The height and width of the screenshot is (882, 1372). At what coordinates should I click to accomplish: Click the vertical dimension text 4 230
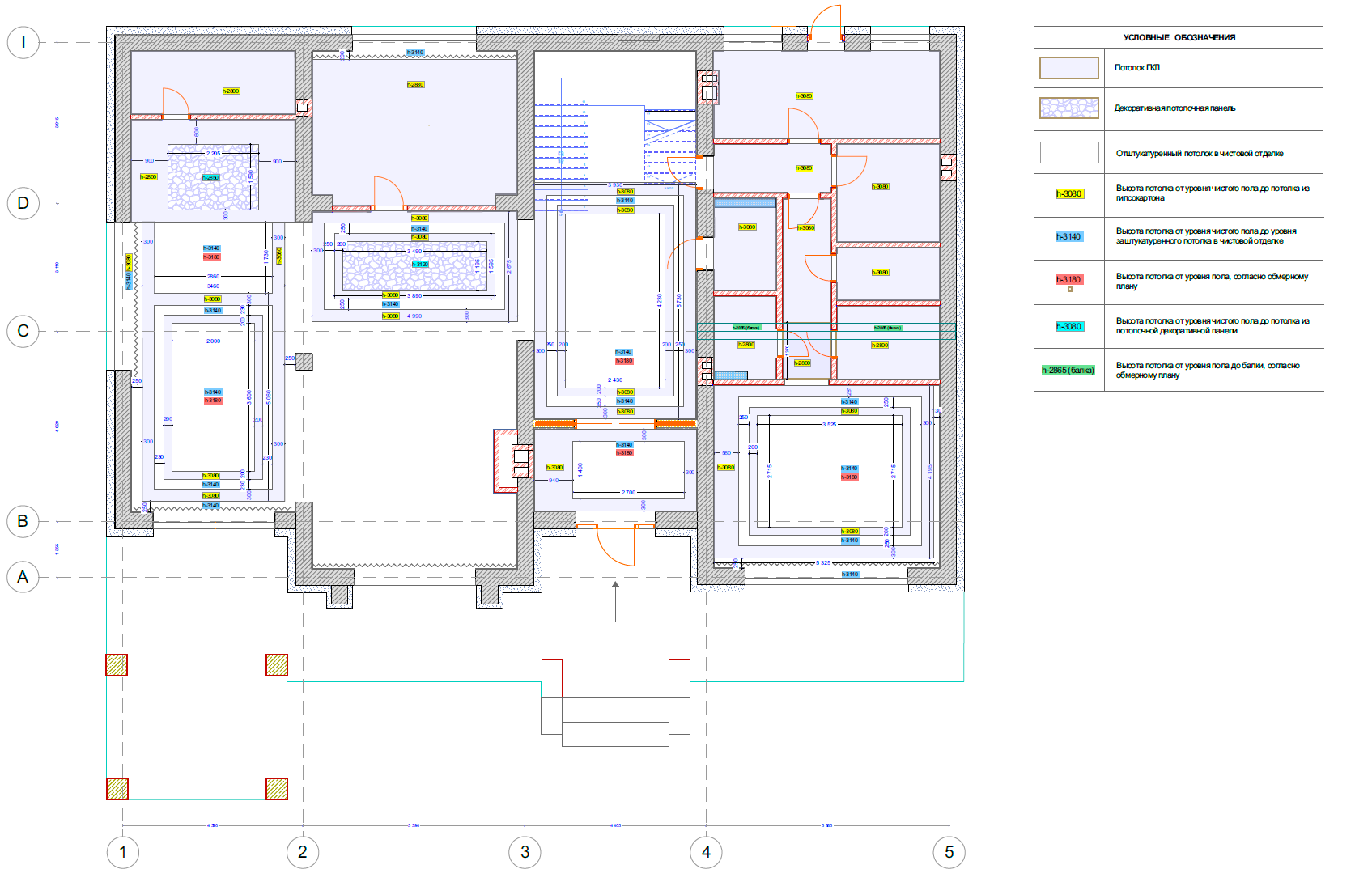(660, 300)
